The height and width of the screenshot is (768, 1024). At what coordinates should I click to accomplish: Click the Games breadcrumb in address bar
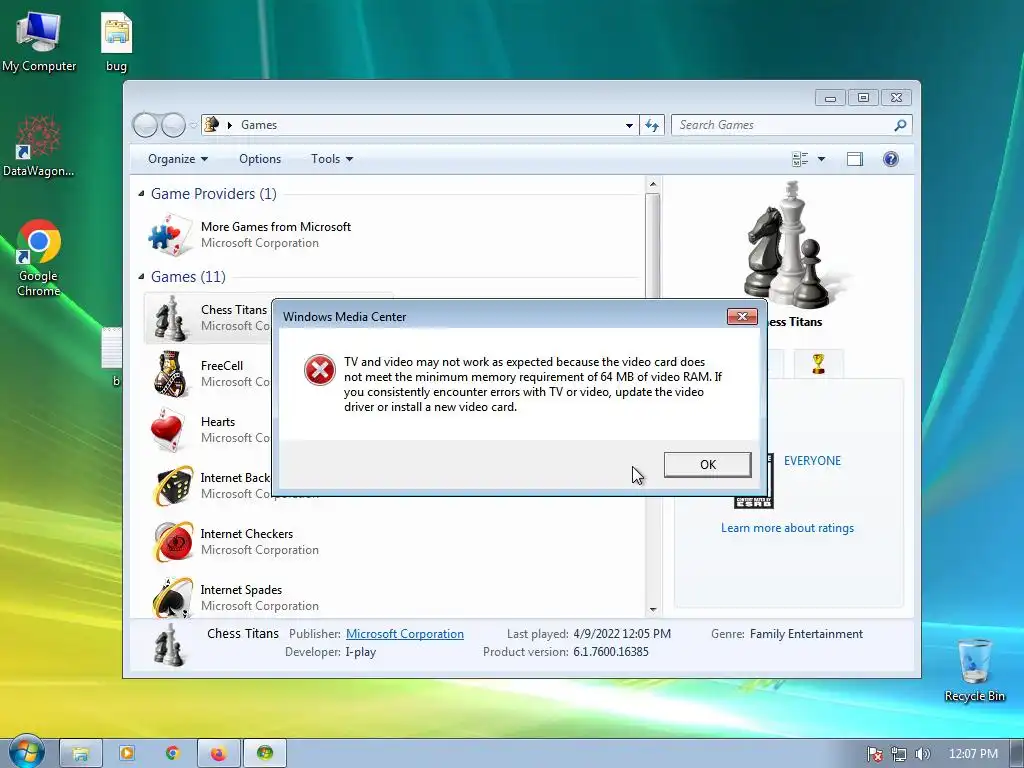tap(259, 125)
